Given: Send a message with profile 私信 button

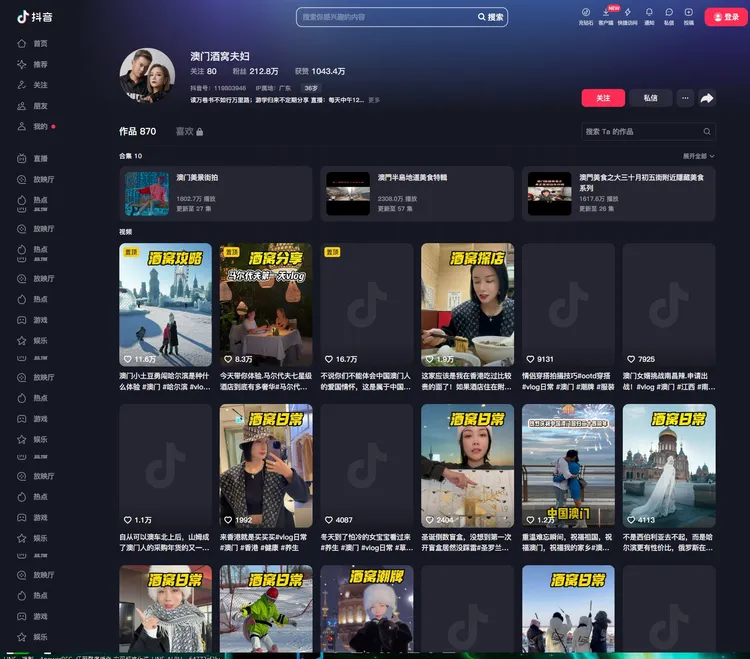Looking at the screenshot, I should click(x=650, y=98).
